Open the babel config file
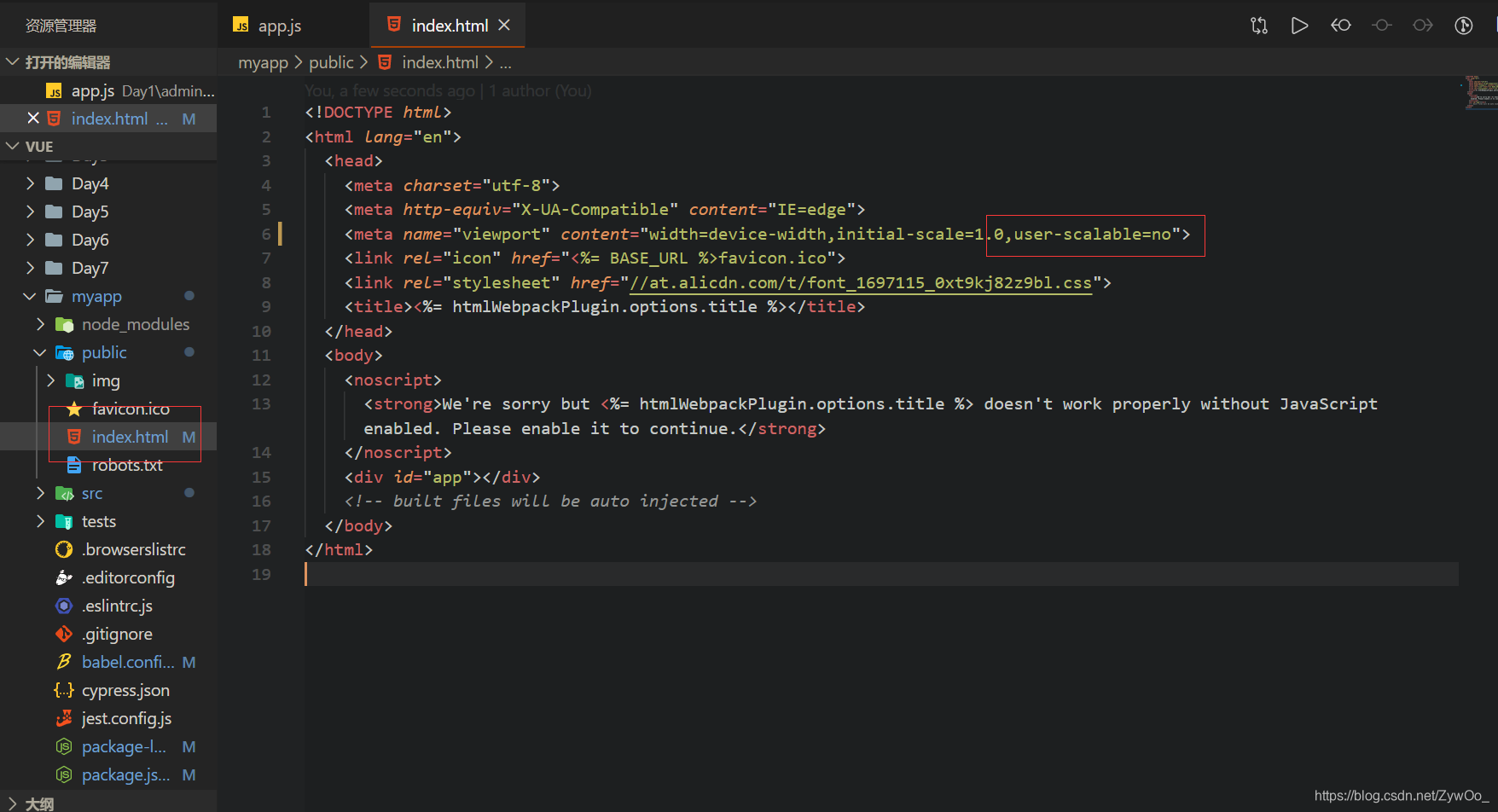 [x=128, y=662]
